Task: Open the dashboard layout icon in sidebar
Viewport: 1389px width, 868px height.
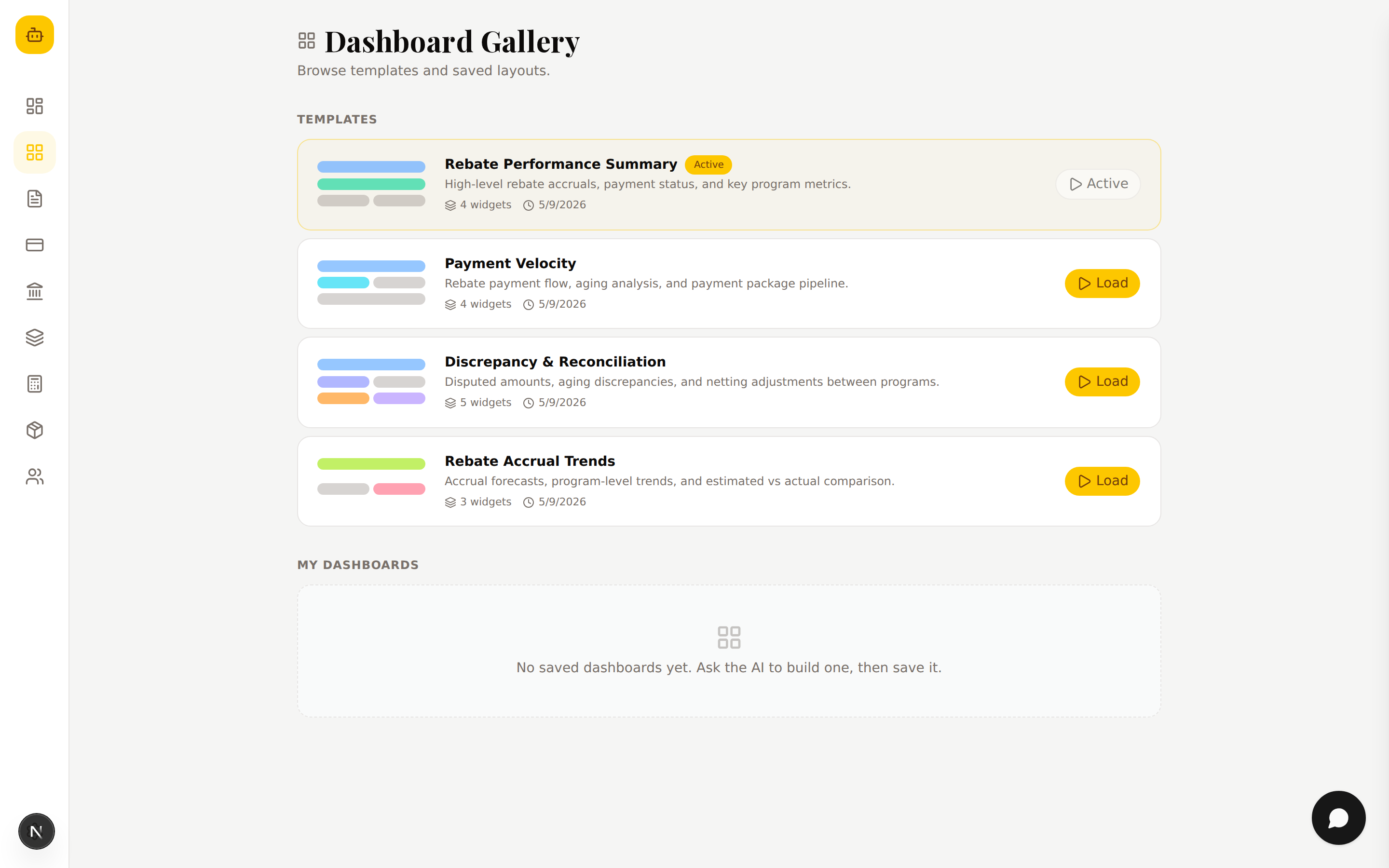Action: pos(34,106)
